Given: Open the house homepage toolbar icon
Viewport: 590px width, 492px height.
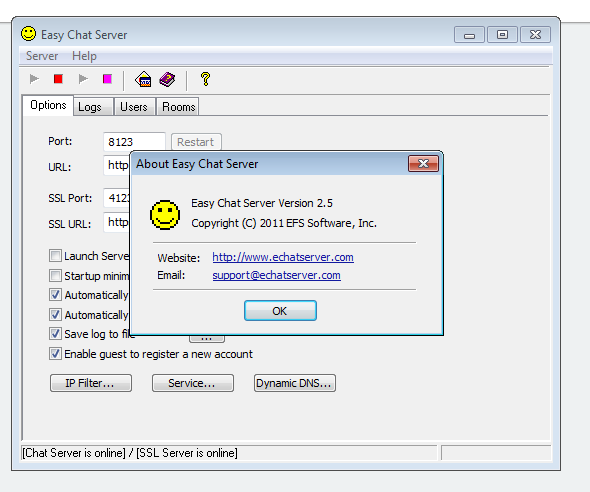Looking at the screenshot, I should 143,79.
